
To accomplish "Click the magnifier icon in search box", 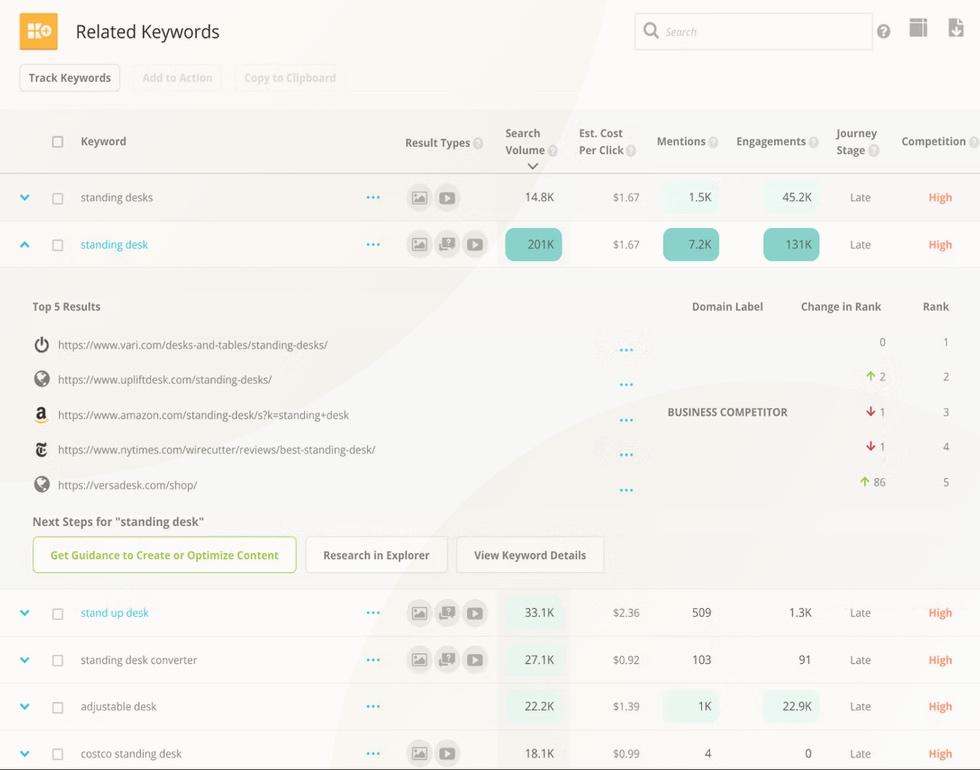I will point(651,31).
